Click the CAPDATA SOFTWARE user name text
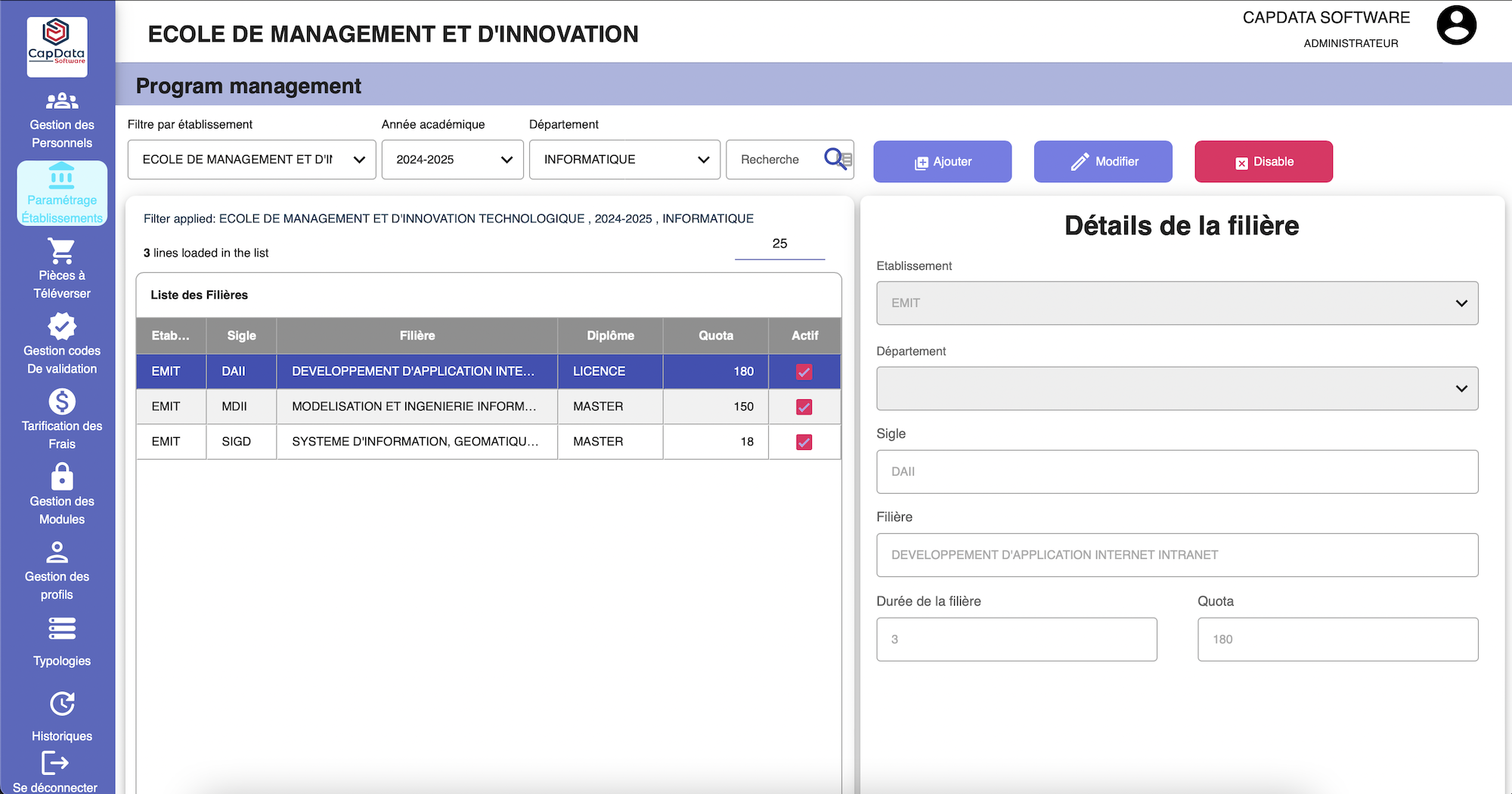1512x794 pixels. (1326, 17)
